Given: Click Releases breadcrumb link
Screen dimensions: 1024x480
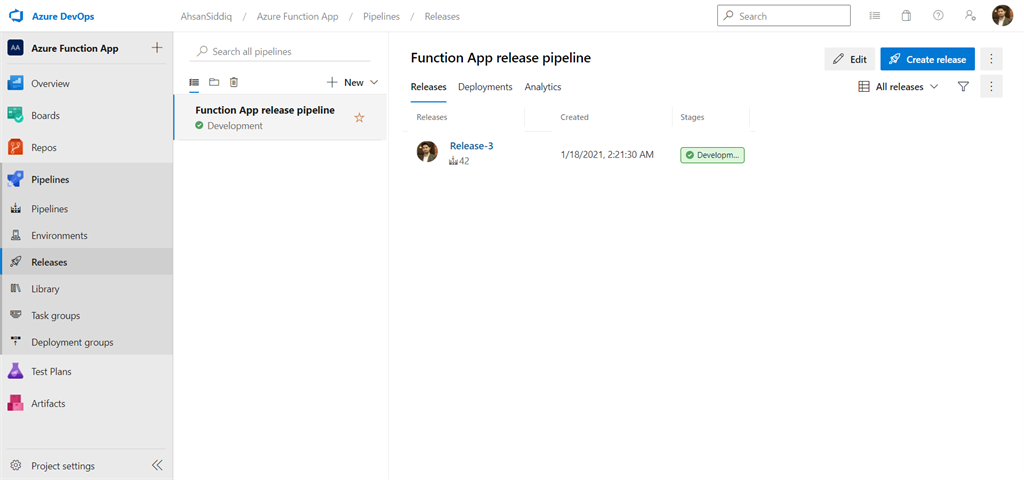Looking at the screenshot, I should tap(442, 16).
